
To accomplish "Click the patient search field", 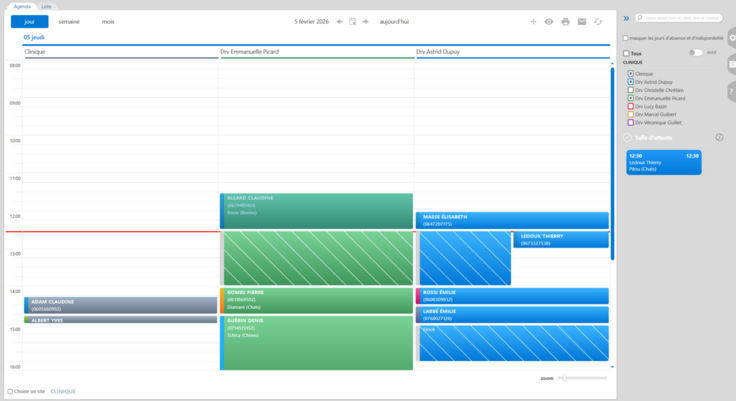I will [680, 18].
